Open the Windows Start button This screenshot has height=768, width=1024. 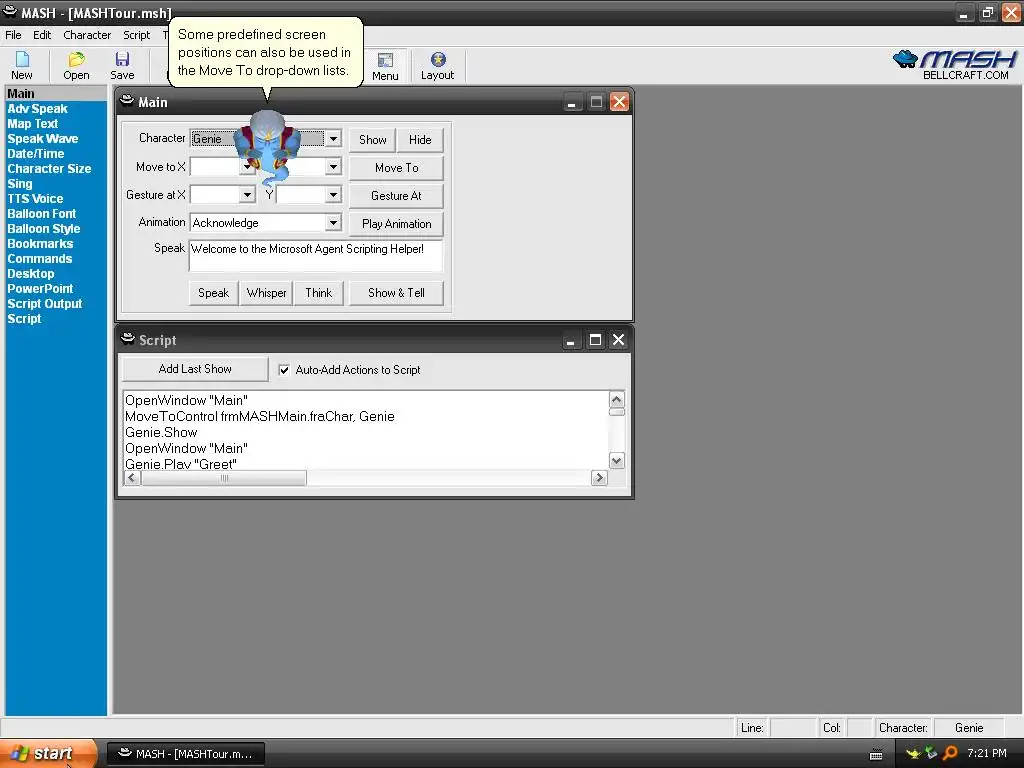48,753
